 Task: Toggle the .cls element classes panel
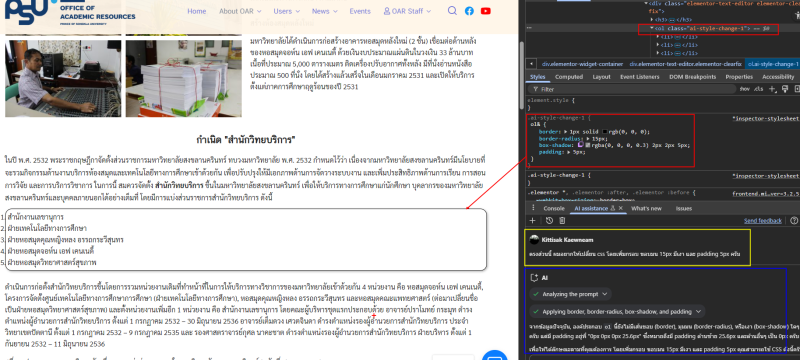(x=759, y=89)
